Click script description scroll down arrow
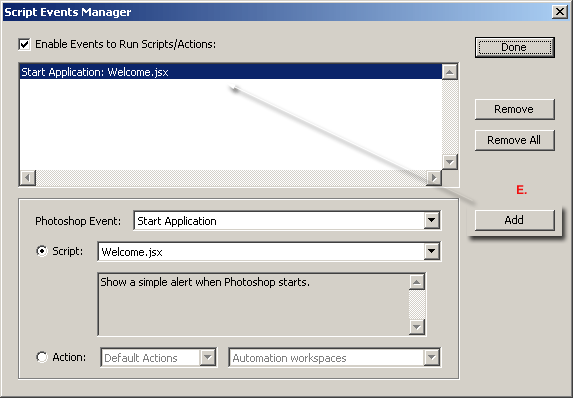Image resolution: width=573 pixels, height=398 pixels. pyautogui.click(x=417, y=327)
